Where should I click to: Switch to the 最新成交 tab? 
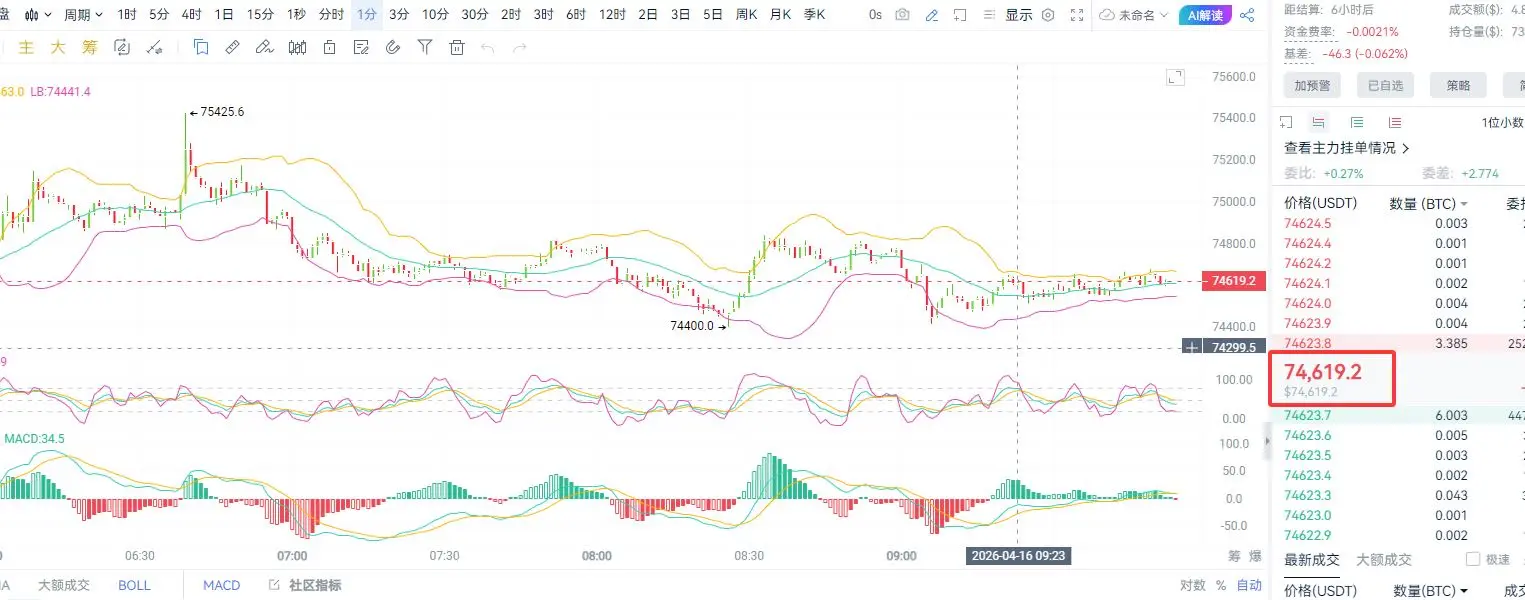(x=1311, y=559)
